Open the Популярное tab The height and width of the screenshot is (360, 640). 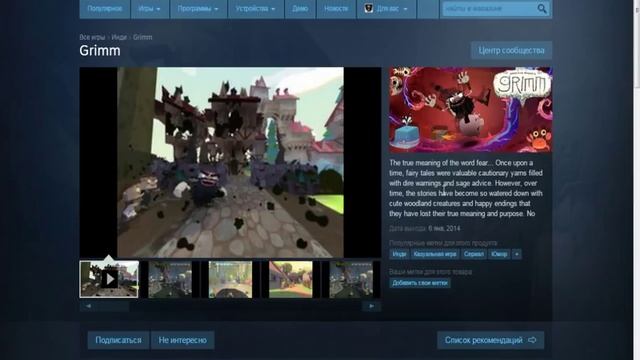coord(104,9)
